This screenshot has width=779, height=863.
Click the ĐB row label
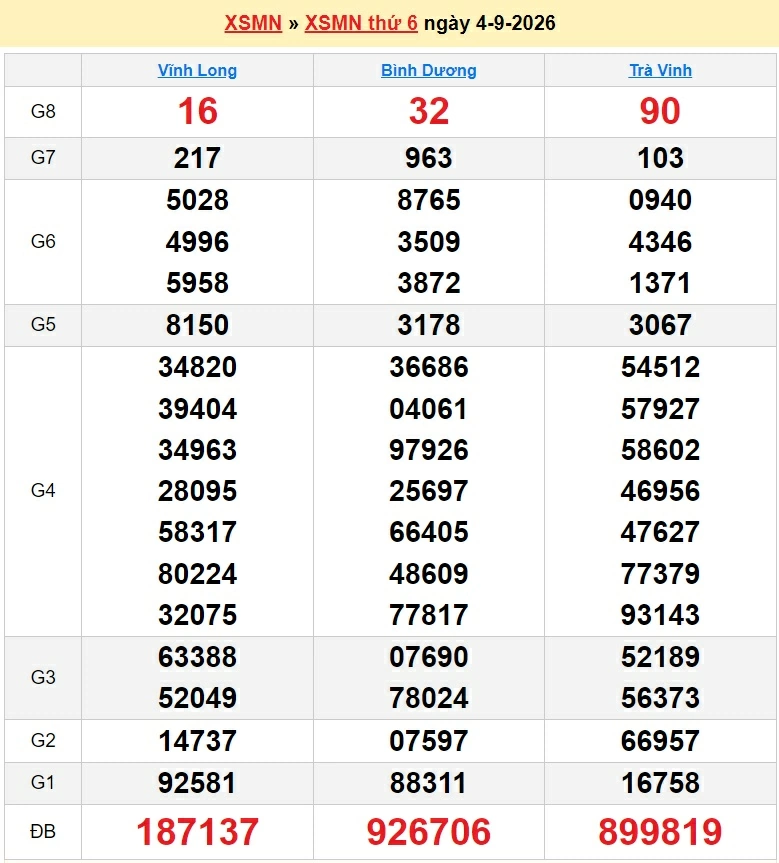click(x=43, y=831)
